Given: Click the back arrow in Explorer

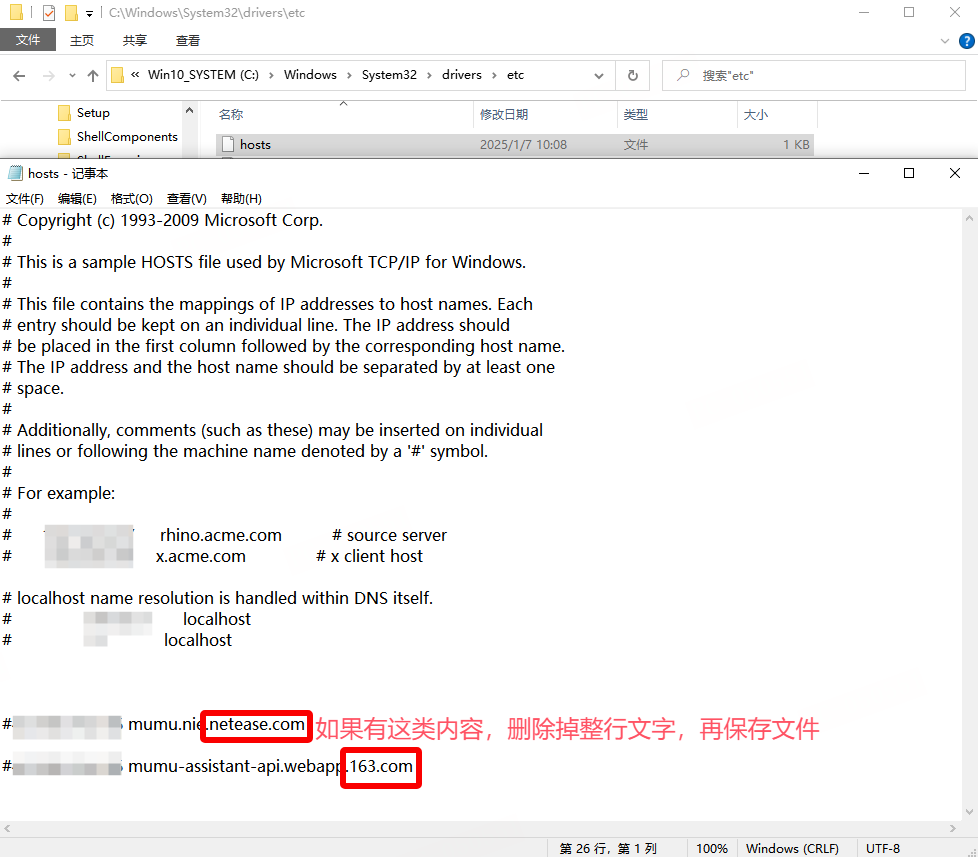Looking at the screenshot, I should (x=18, y=76).
